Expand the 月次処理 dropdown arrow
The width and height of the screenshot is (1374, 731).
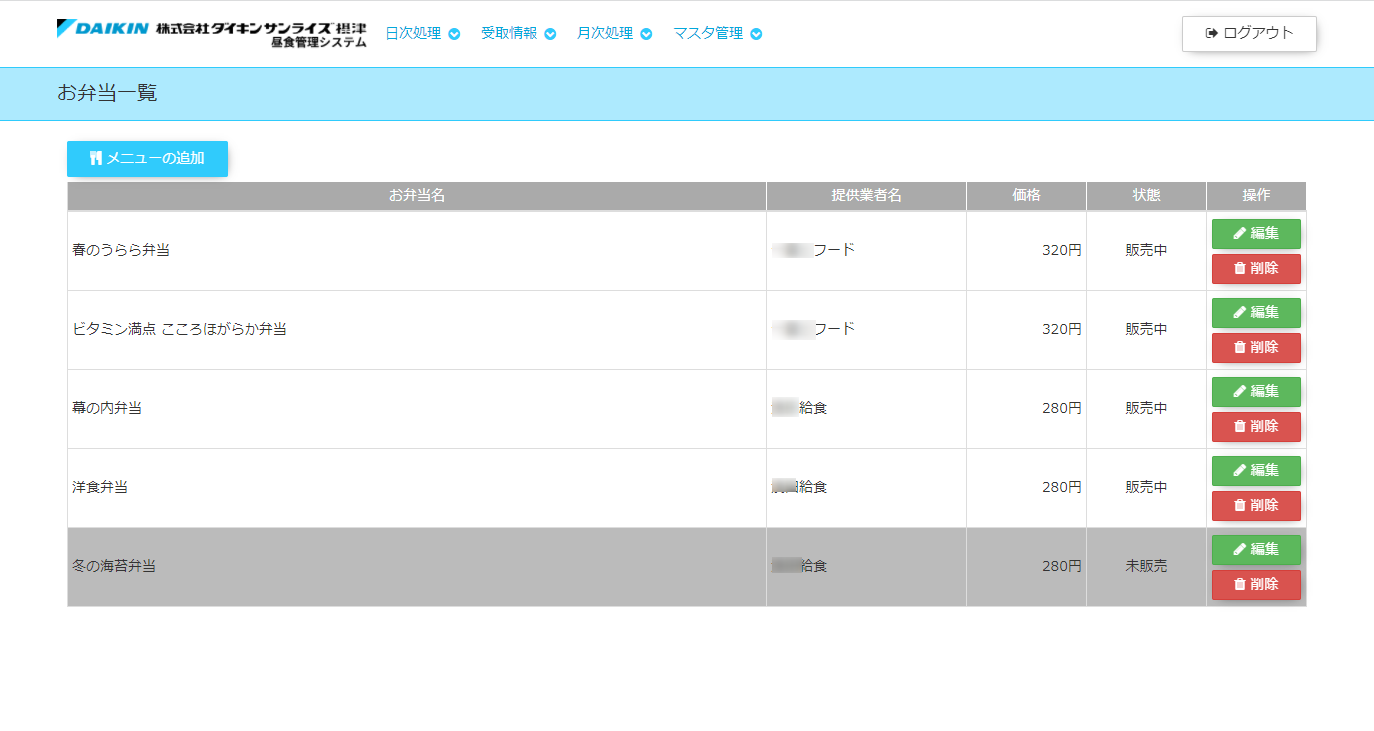(646, 34)
